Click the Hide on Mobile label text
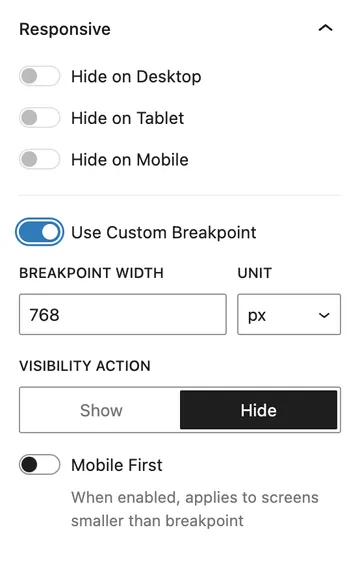Image resolution: width=360 pixels, height=565 pixels. 130,160
